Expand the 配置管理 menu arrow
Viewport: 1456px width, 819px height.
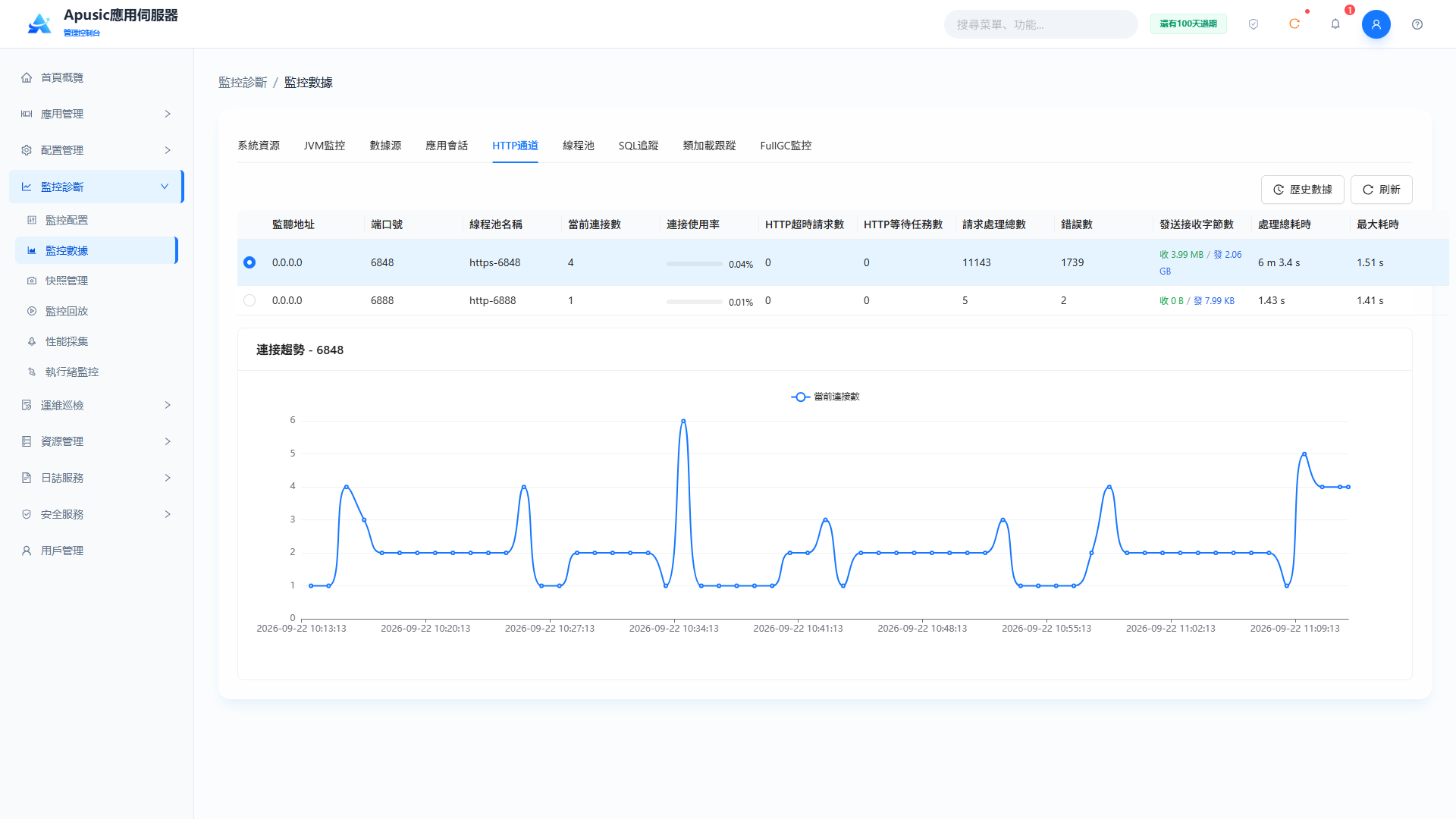pos(168,150)
